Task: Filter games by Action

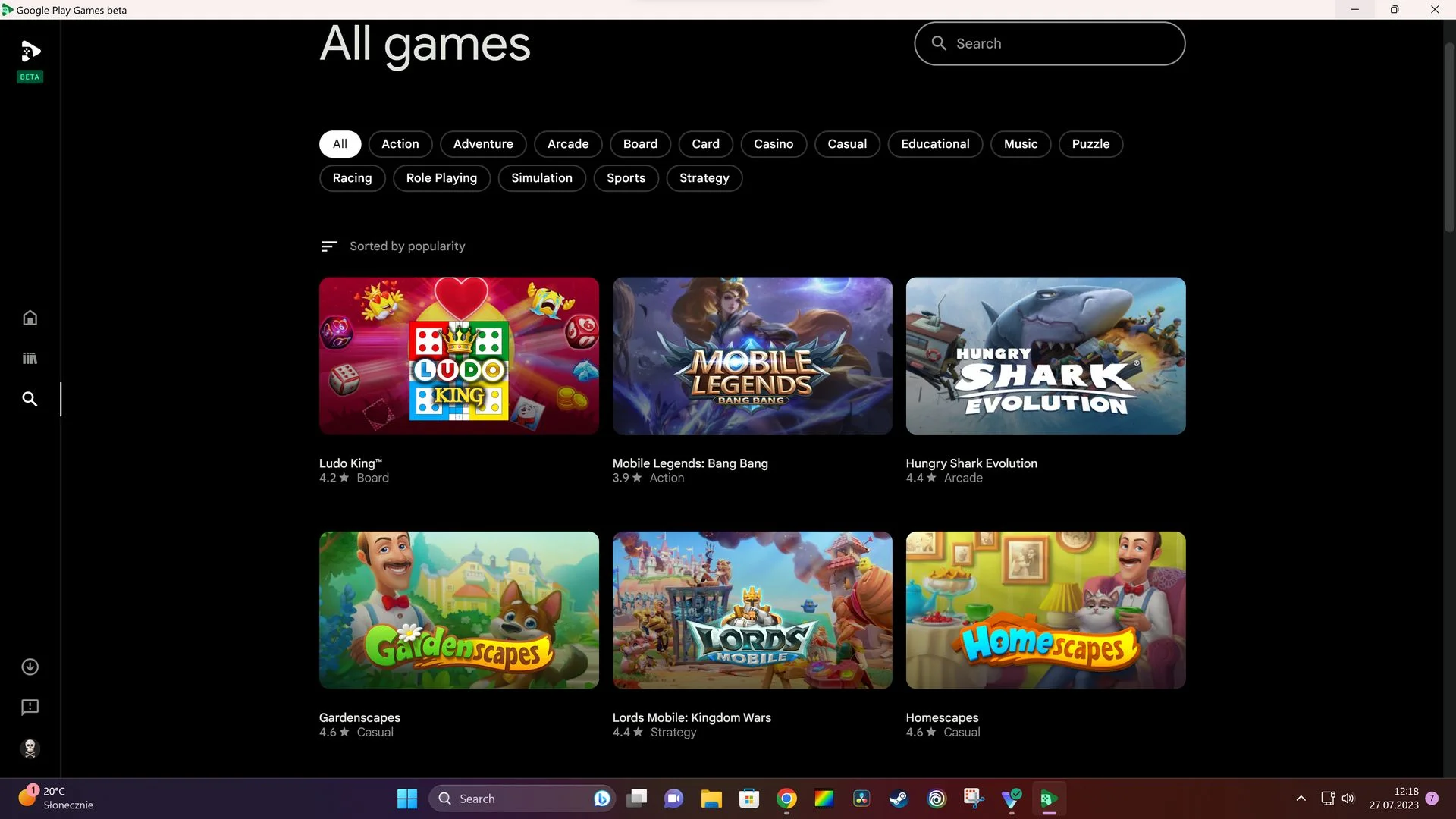Action: [400, 144]
